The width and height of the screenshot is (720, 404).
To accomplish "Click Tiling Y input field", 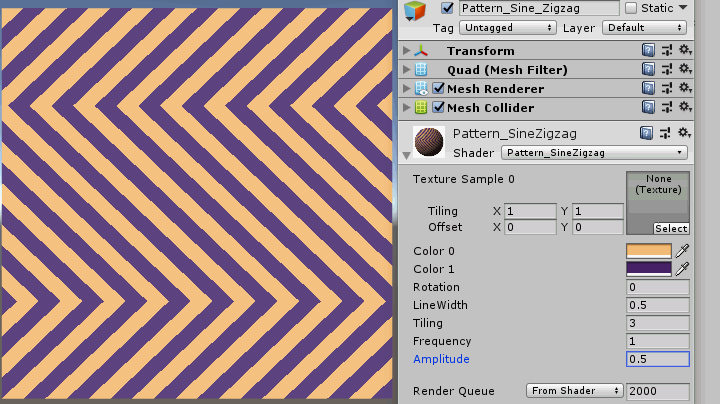I will coord(597,211).
